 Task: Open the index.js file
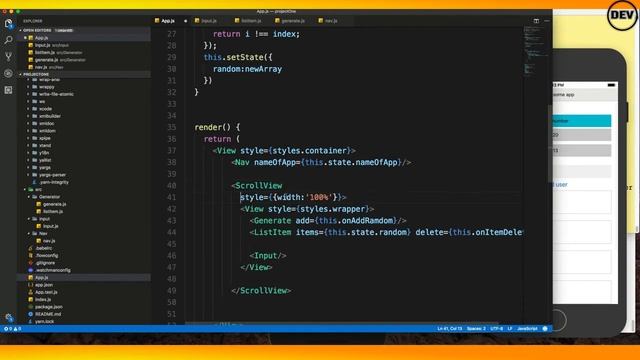click(x=43, y=300)
